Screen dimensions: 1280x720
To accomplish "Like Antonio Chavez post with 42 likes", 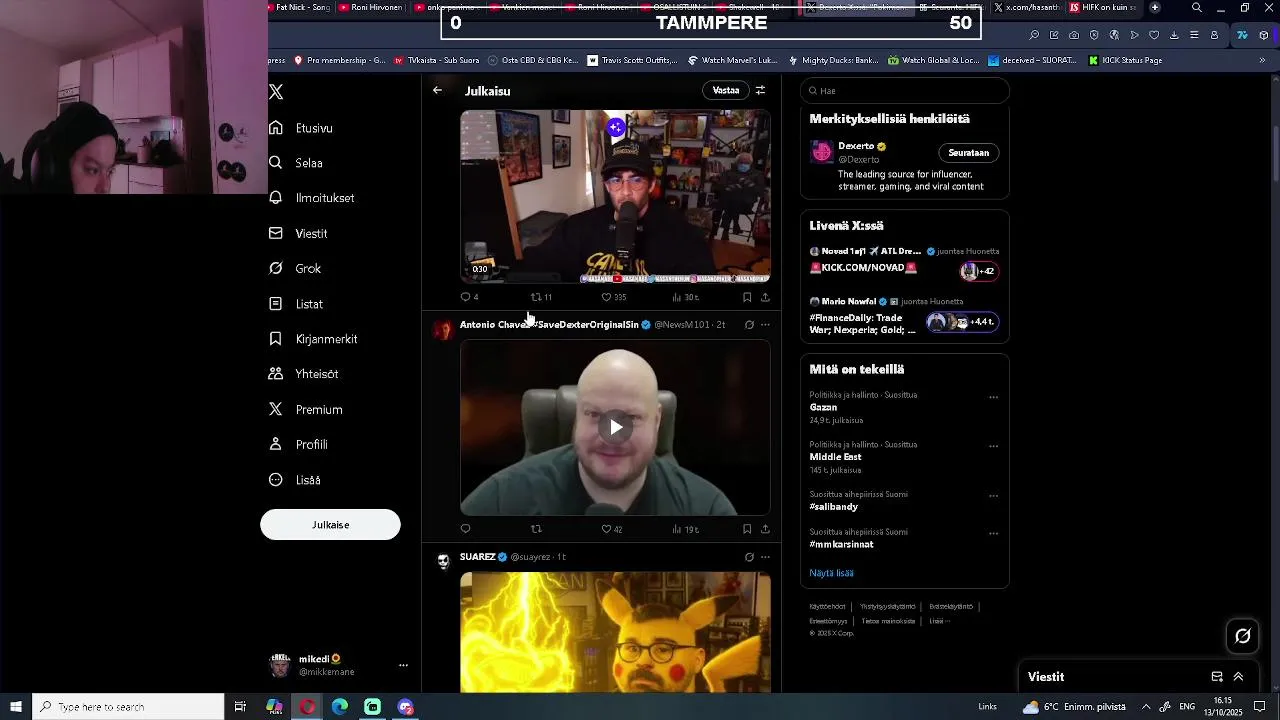I will 611,529.
